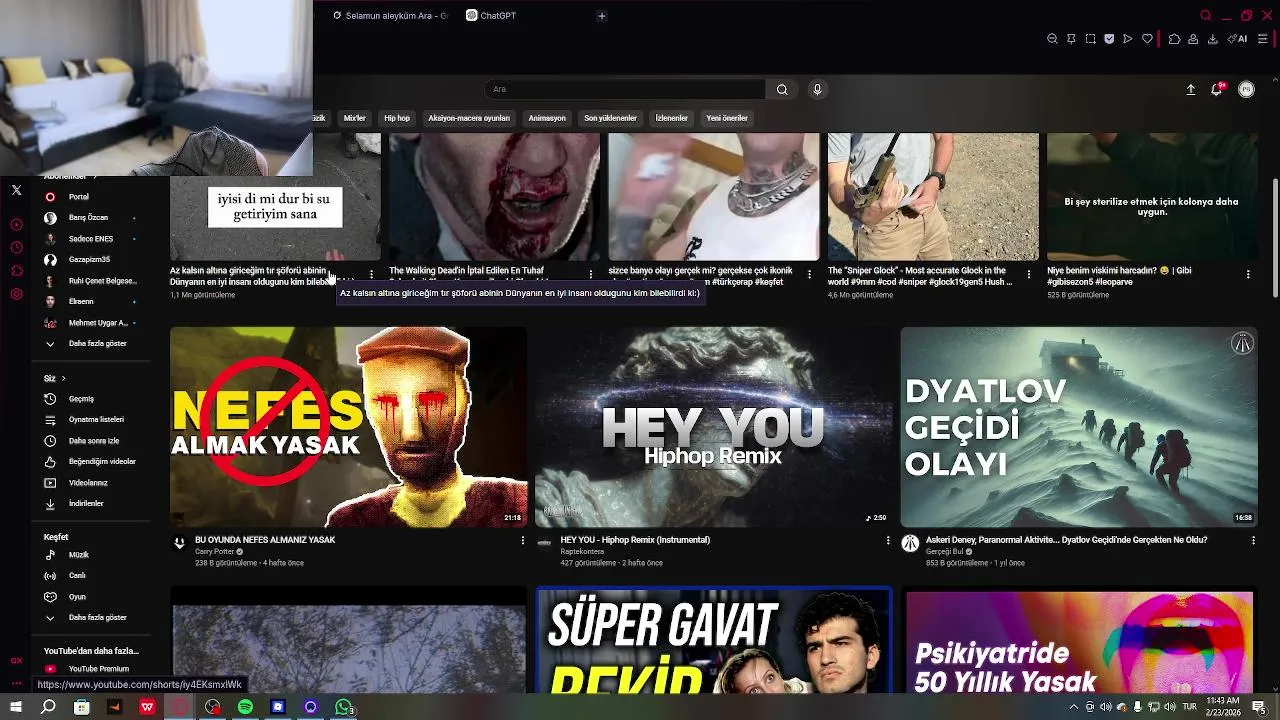Open Opera easy setup sliders icon
The width and height of the screenshot is (1280, 720).
click(x=1263, y=39)
